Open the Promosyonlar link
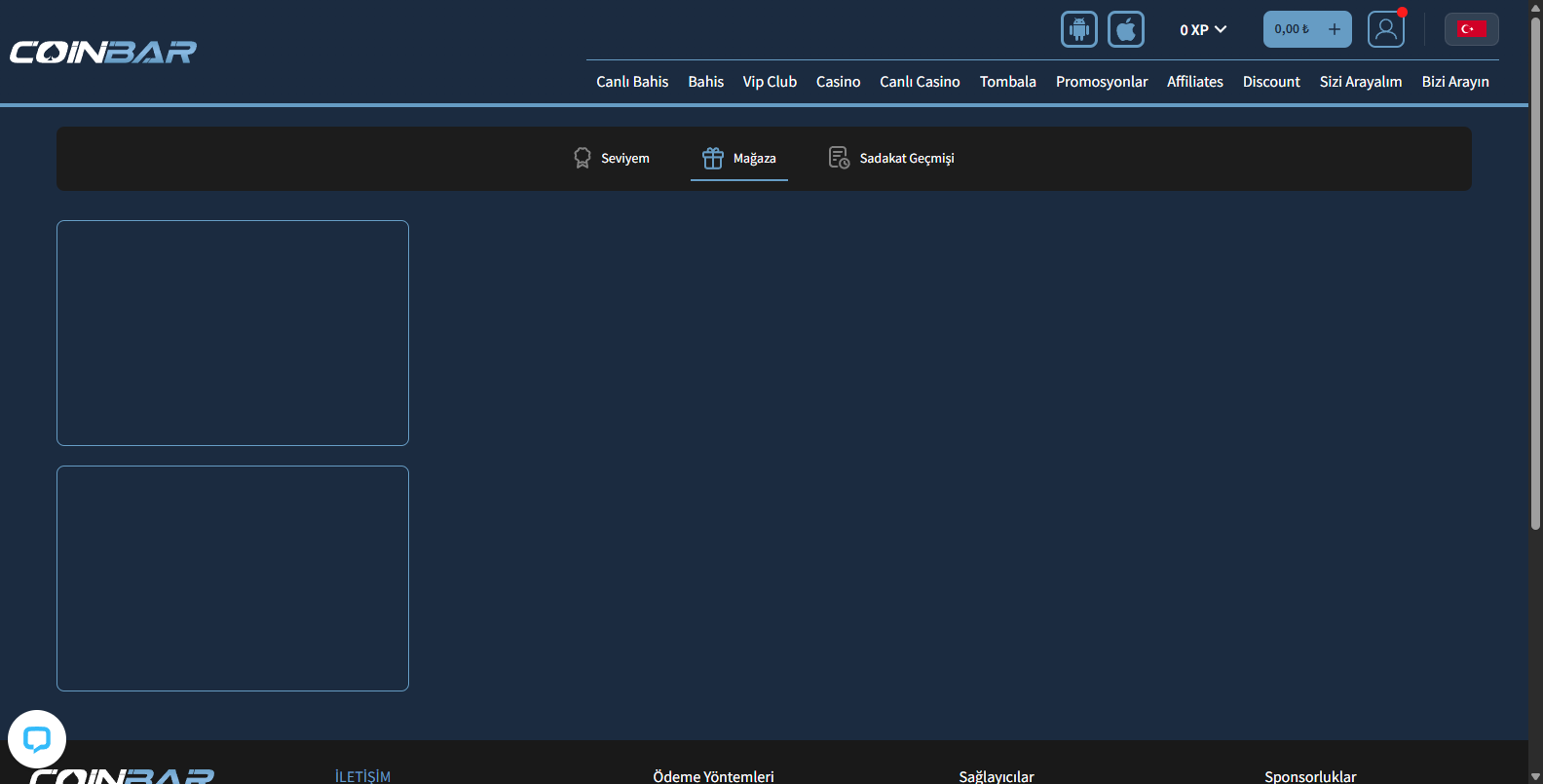 (x=1102, y=82)
